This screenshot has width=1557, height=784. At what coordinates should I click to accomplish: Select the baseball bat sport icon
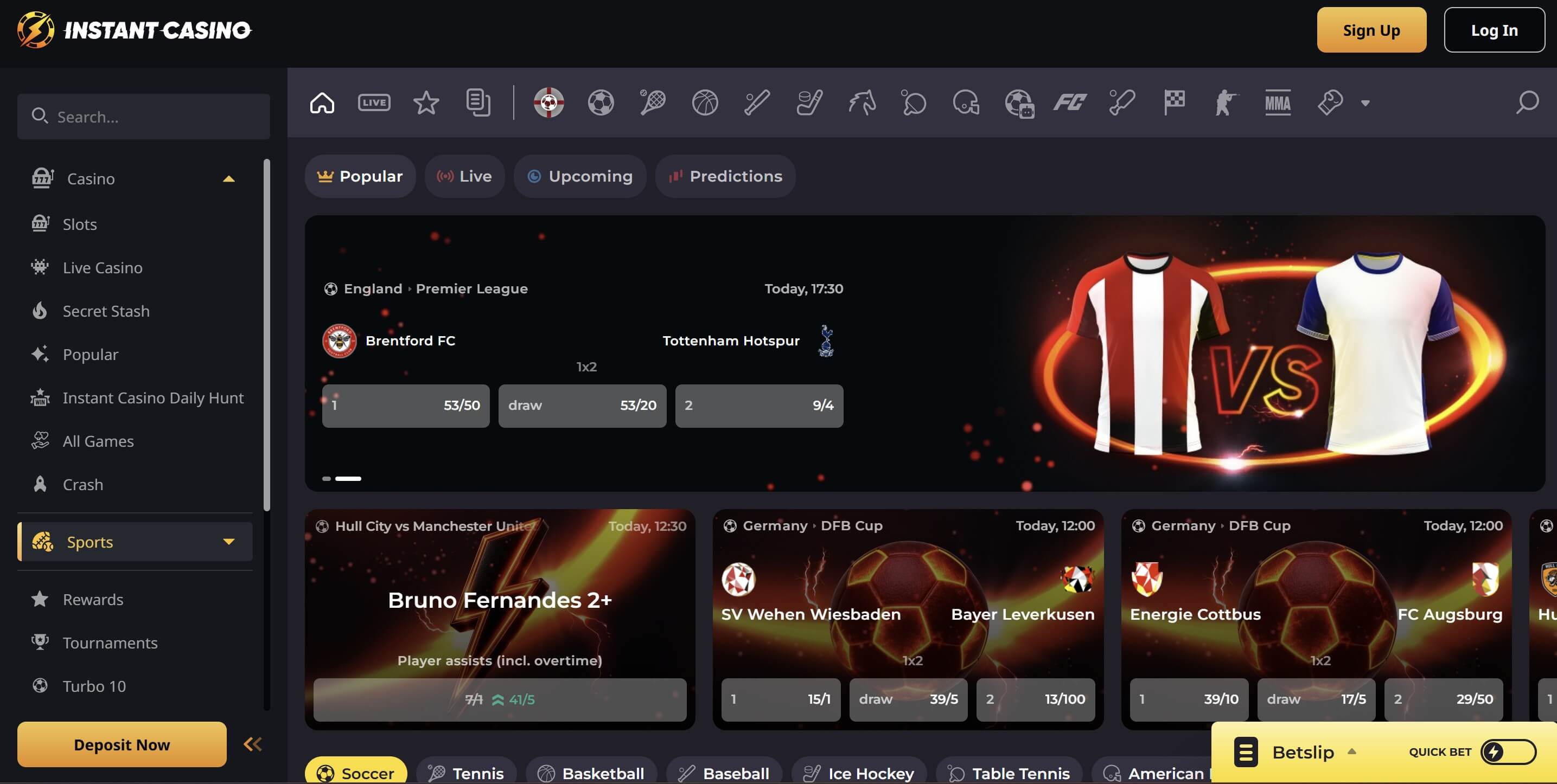pos(757,102)
